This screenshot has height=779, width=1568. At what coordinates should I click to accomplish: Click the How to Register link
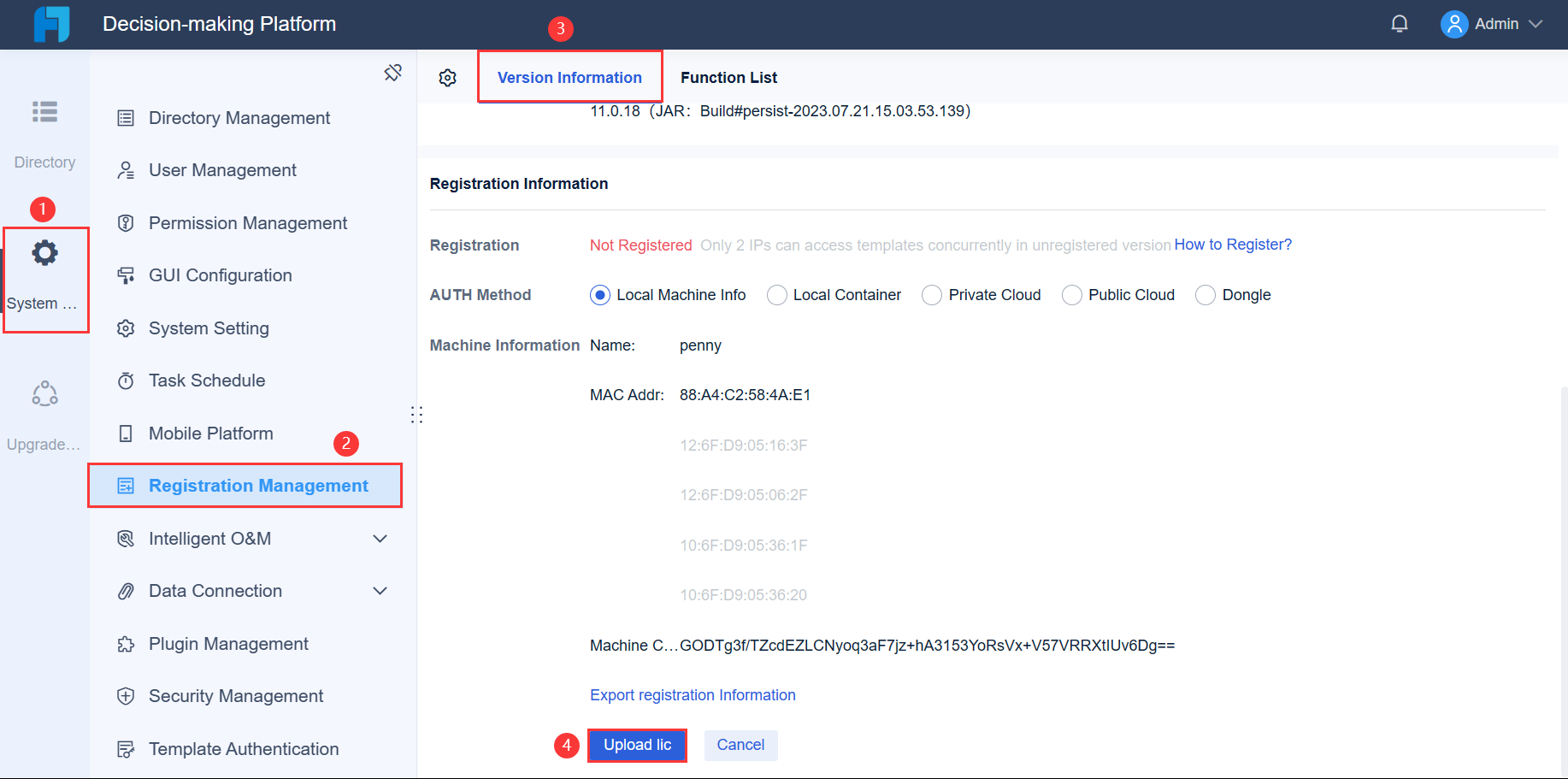click(1233, 244)
